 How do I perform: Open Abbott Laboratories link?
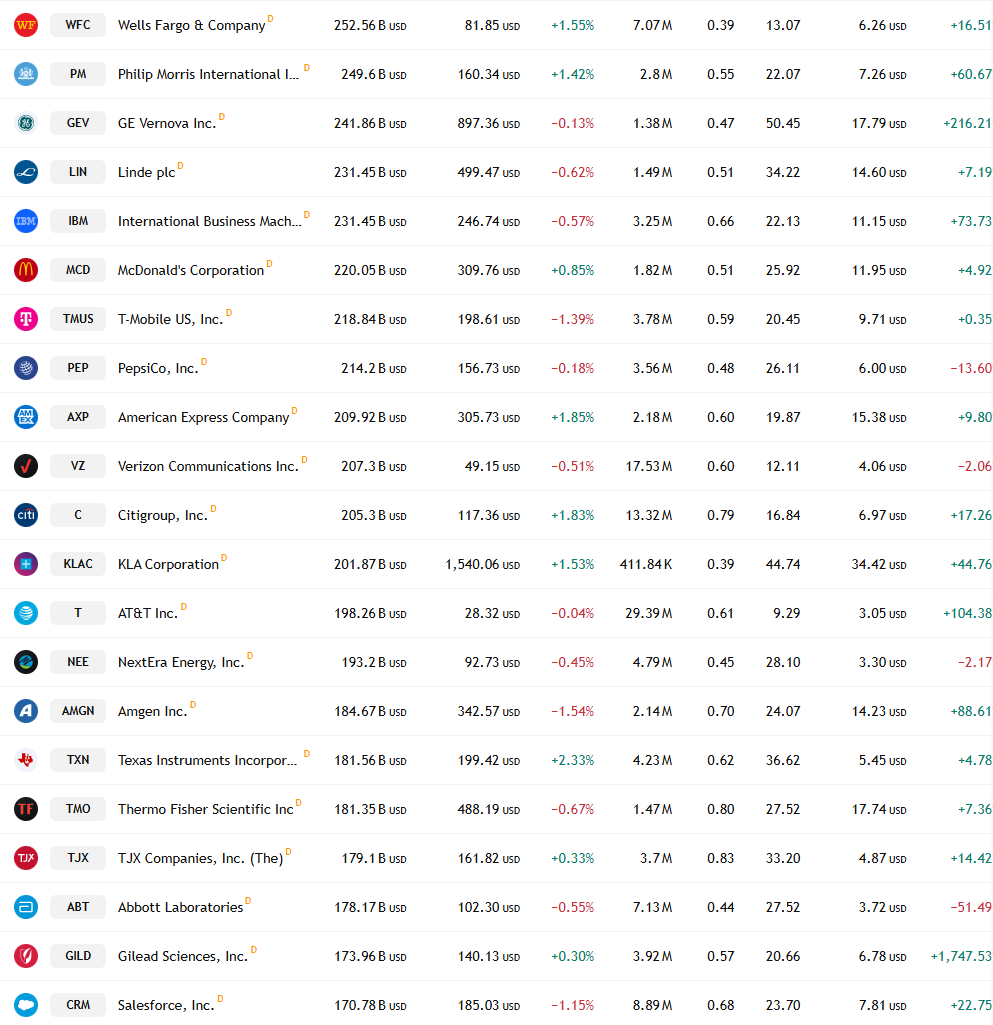coord(180,908)
